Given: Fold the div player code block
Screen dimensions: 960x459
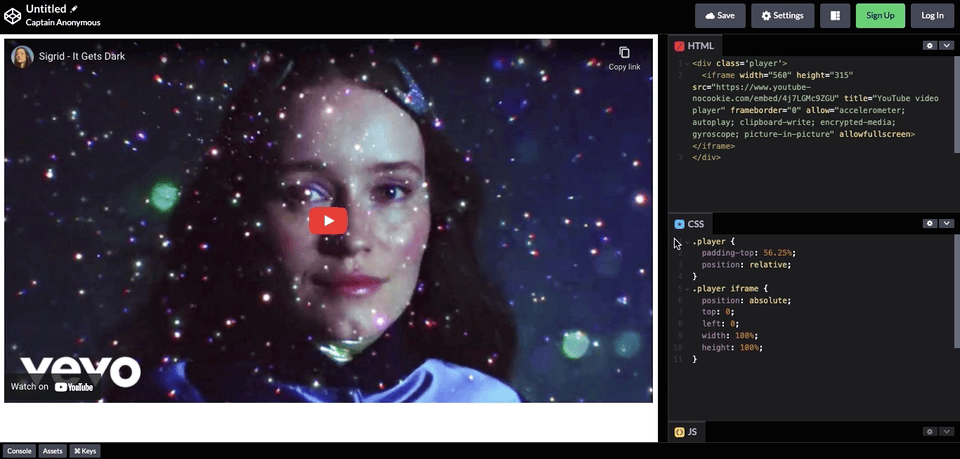Looking at the screenshot, I should 687,63.
